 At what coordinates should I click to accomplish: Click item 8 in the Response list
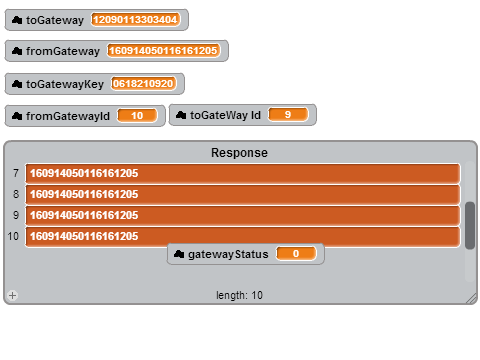[243, 194]
